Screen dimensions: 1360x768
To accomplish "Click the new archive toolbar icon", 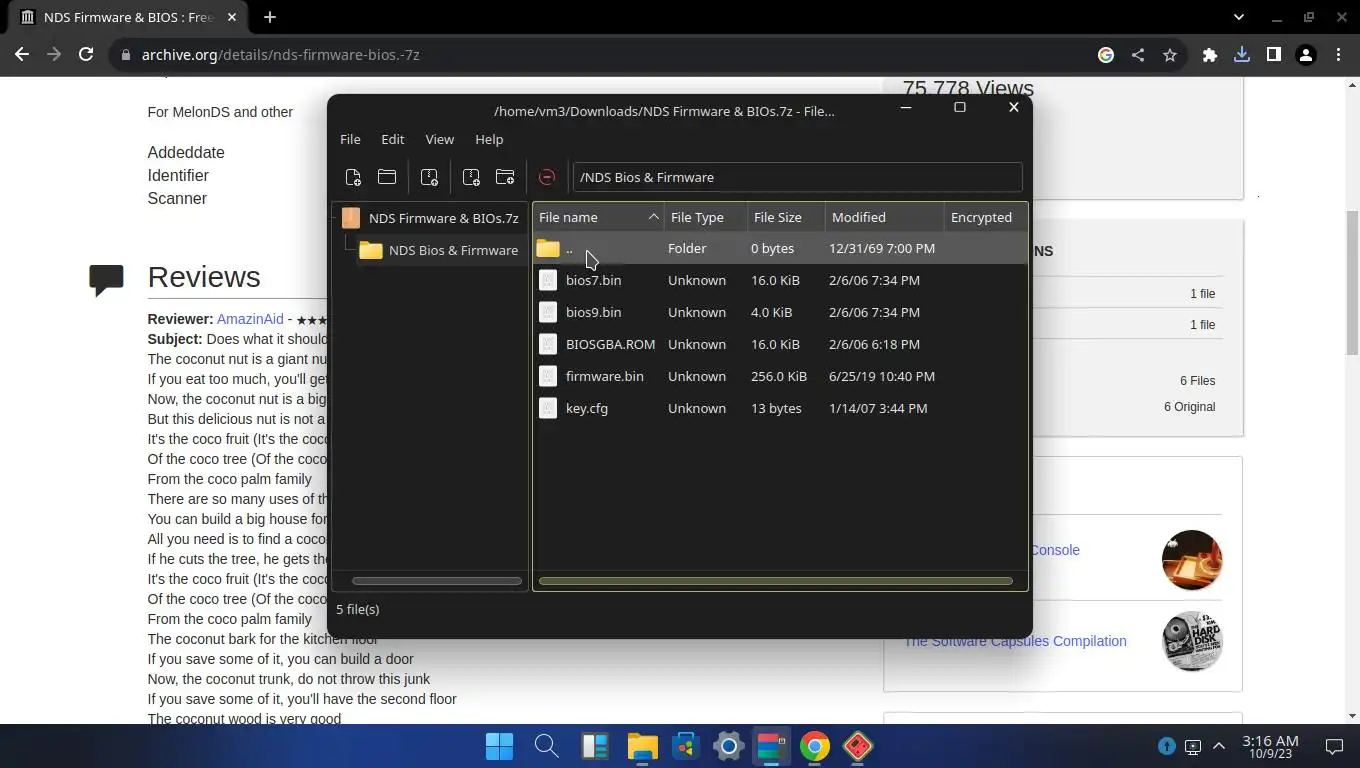I will tap(353, 177).
